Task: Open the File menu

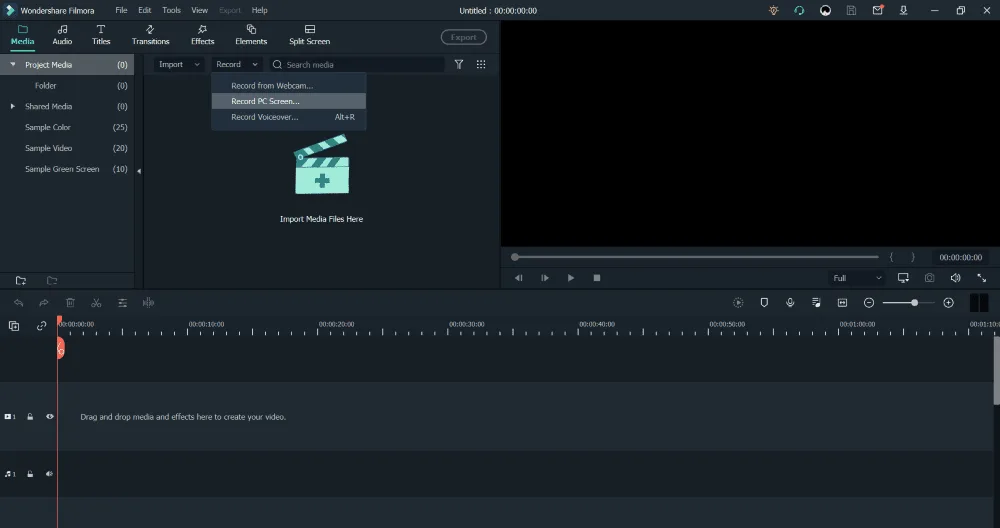Action: point(121,10)
